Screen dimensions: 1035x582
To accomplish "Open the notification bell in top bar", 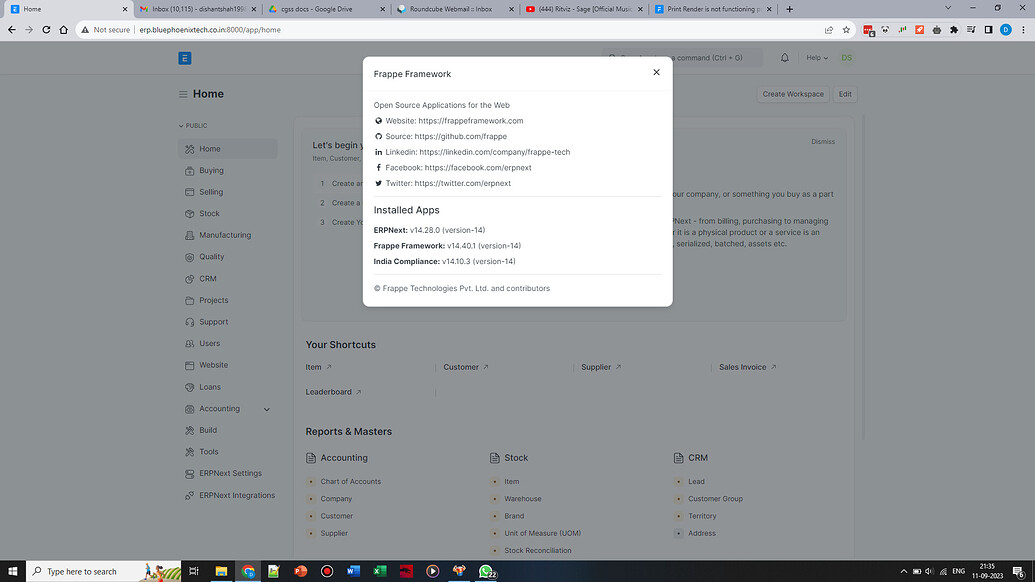I will (784, 57).
